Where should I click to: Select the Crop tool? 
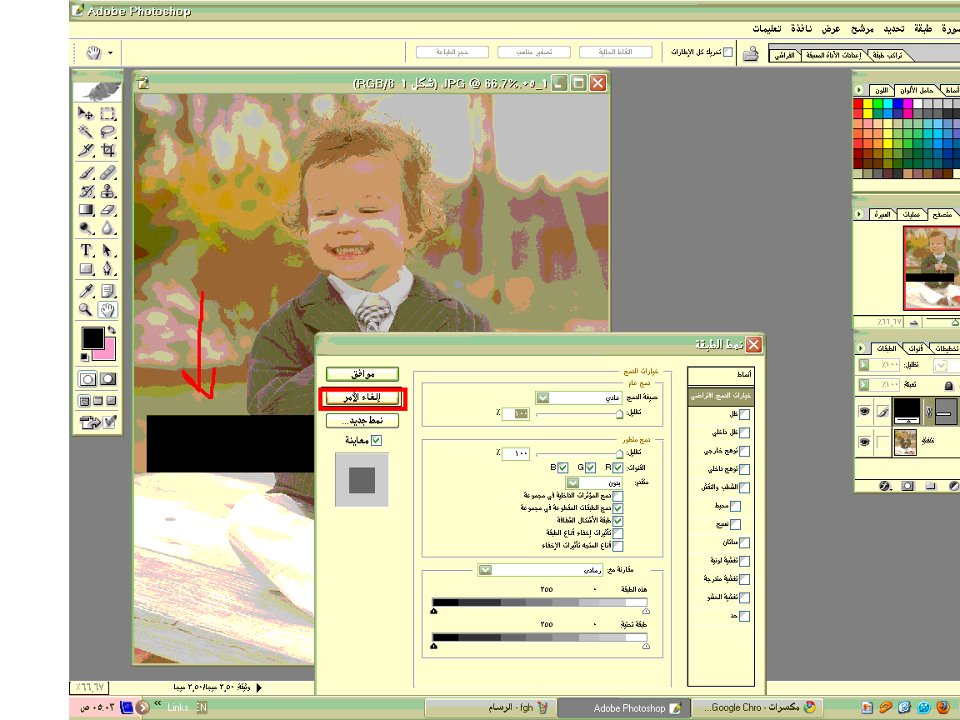(108, 151)
